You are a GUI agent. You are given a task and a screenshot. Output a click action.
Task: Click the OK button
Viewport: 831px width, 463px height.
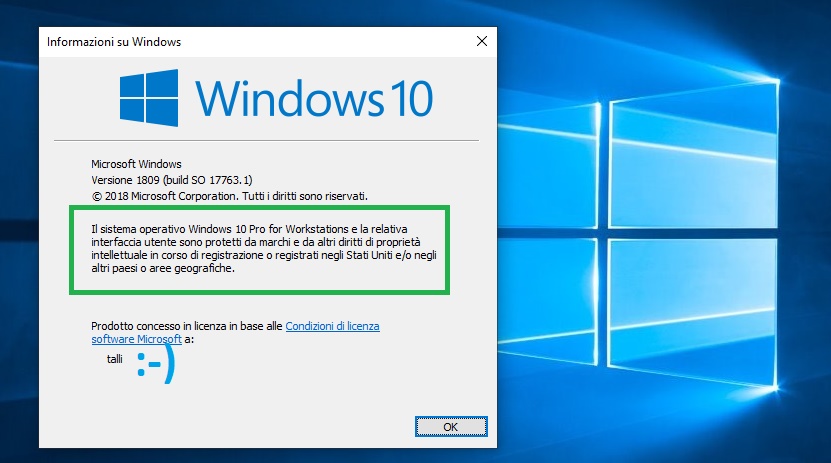pyautogui.click(x=450, y=426)
